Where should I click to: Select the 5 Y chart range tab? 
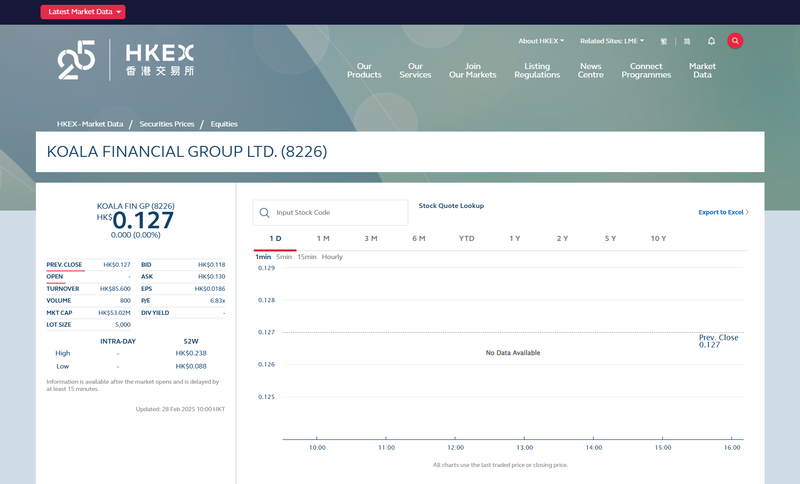610,239
